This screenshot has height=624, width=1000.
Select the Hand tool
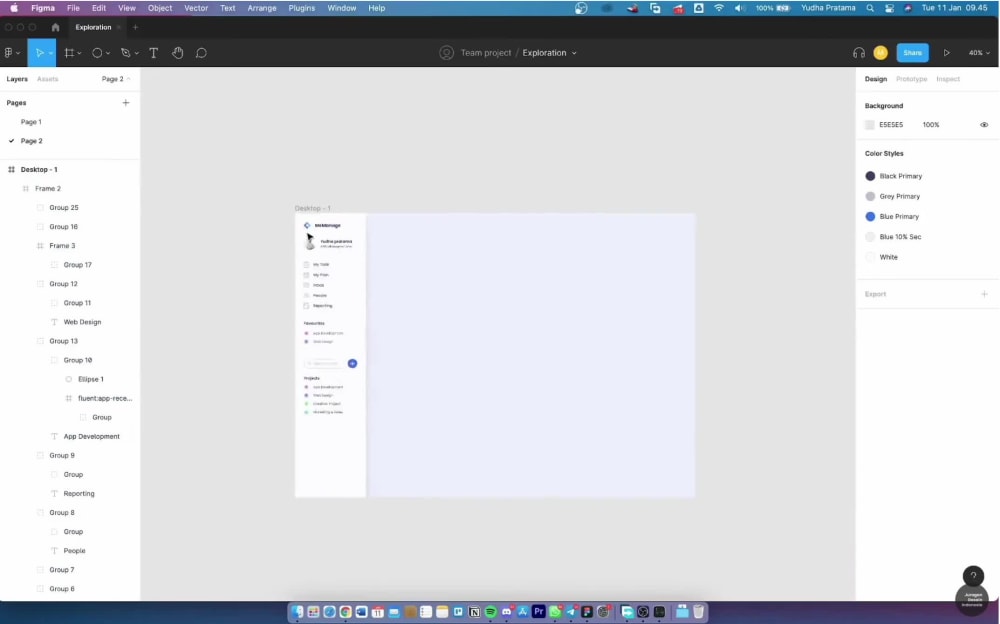pyautogui.click(x=177, y=53)
